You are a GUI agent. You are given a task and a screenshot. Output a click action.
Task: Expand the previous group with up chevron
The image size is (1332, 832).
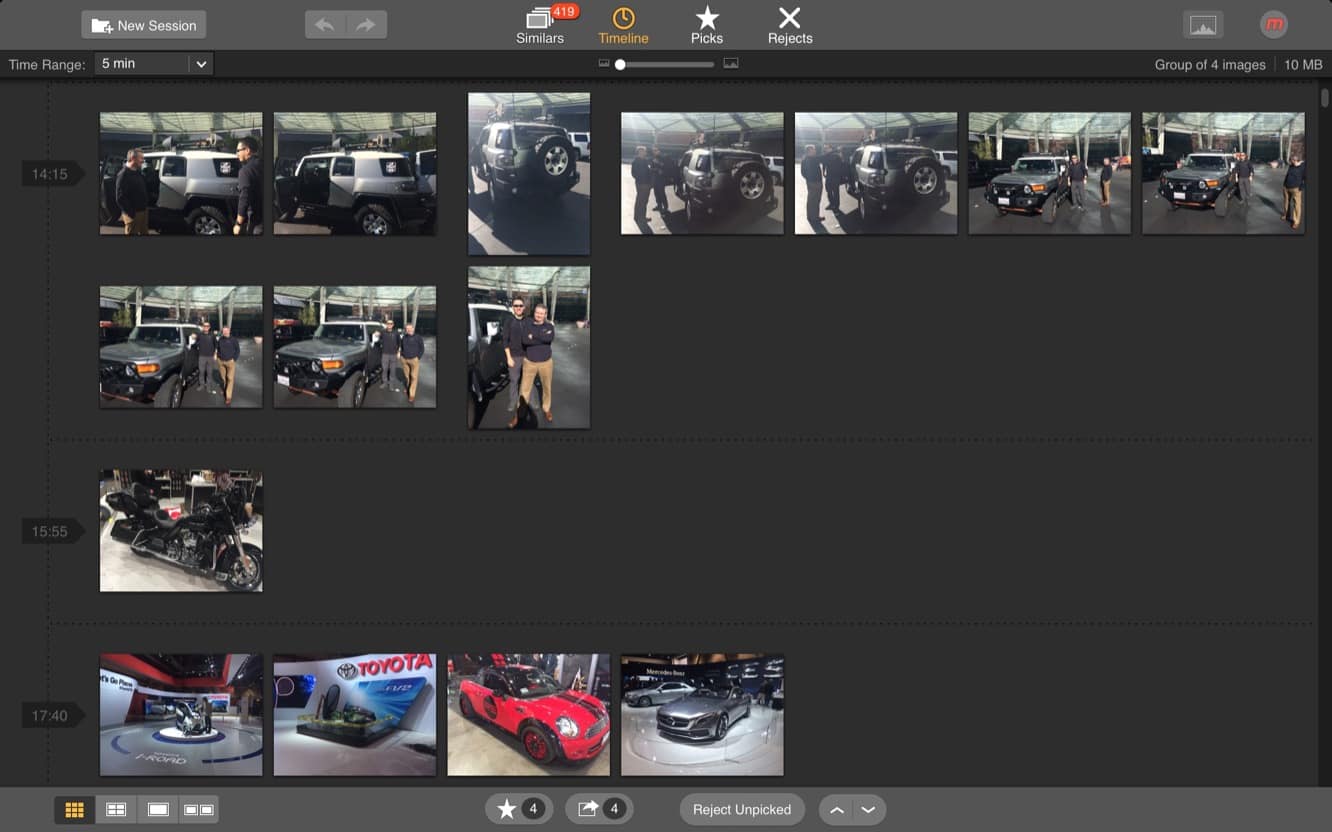coord(837,809)
